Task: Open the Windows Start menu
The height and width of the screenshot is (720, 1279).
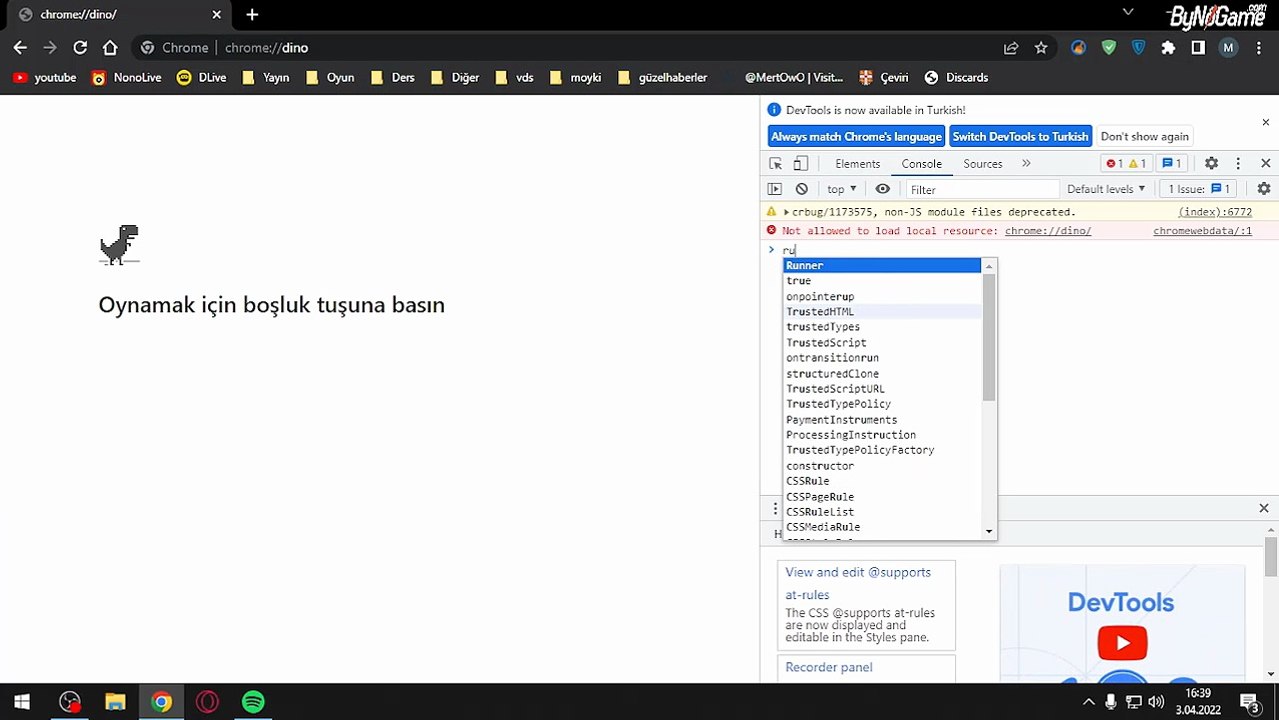Action: tap(22, 702)
